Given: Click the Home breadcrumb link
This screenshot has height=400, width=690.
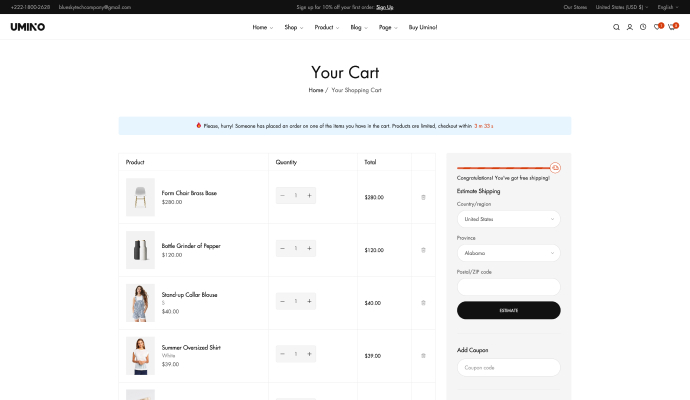Looking at the screenshot, I should click(316, 90).
